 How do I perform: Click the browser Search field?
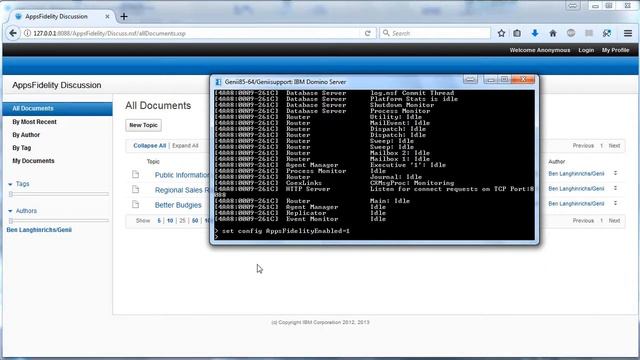(435, 33)
